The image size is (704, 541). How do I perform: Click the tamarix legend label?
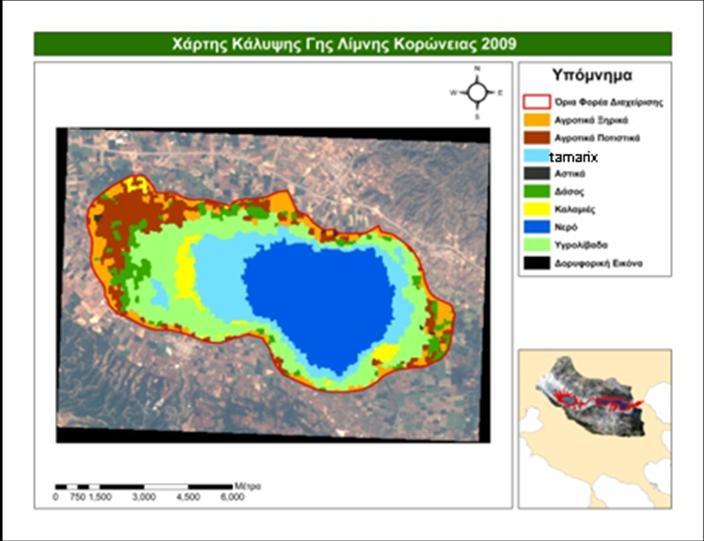click(x=574, y=157)
